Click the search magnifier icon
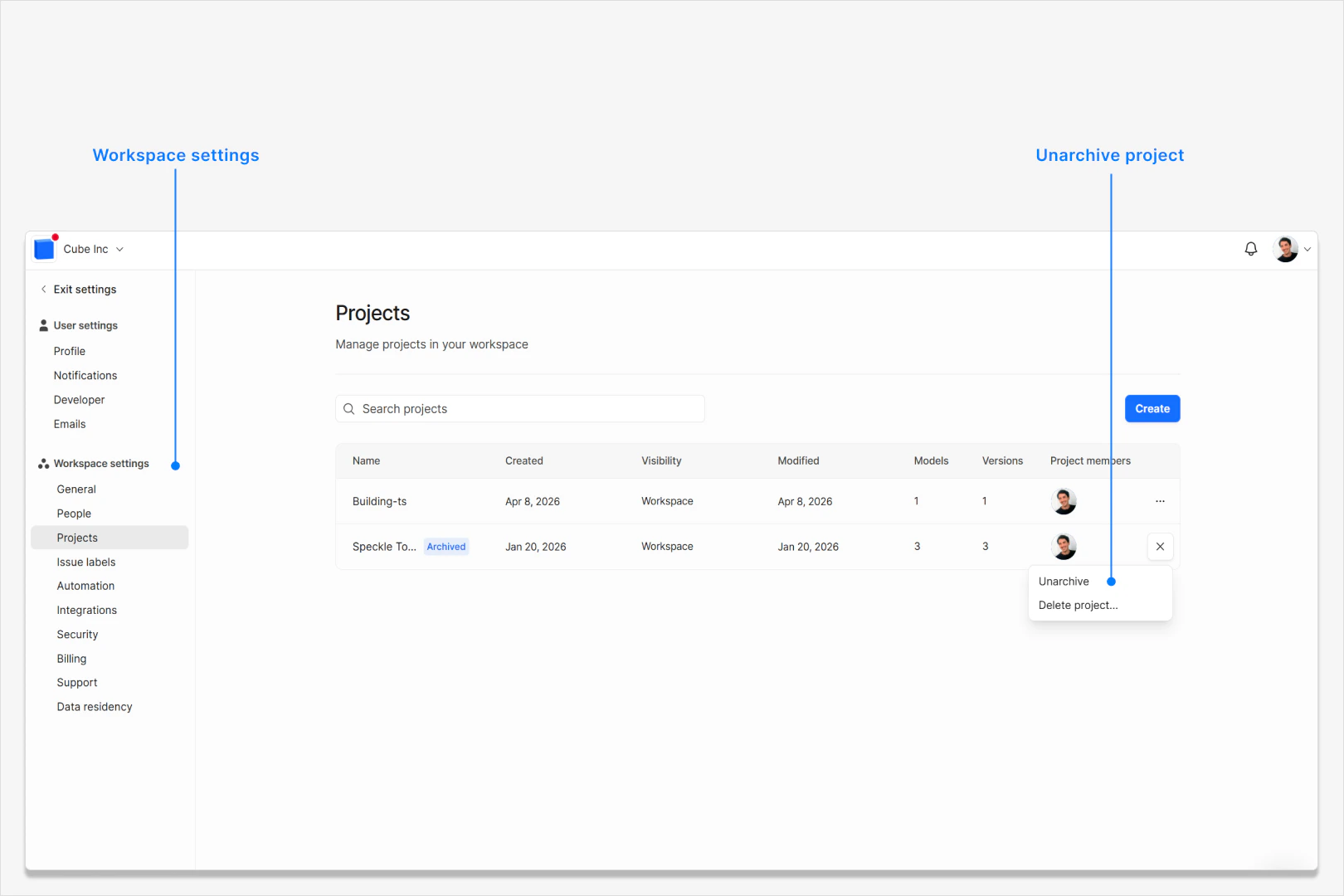The width and height of the screenshot is (1344, 896). 349,408
